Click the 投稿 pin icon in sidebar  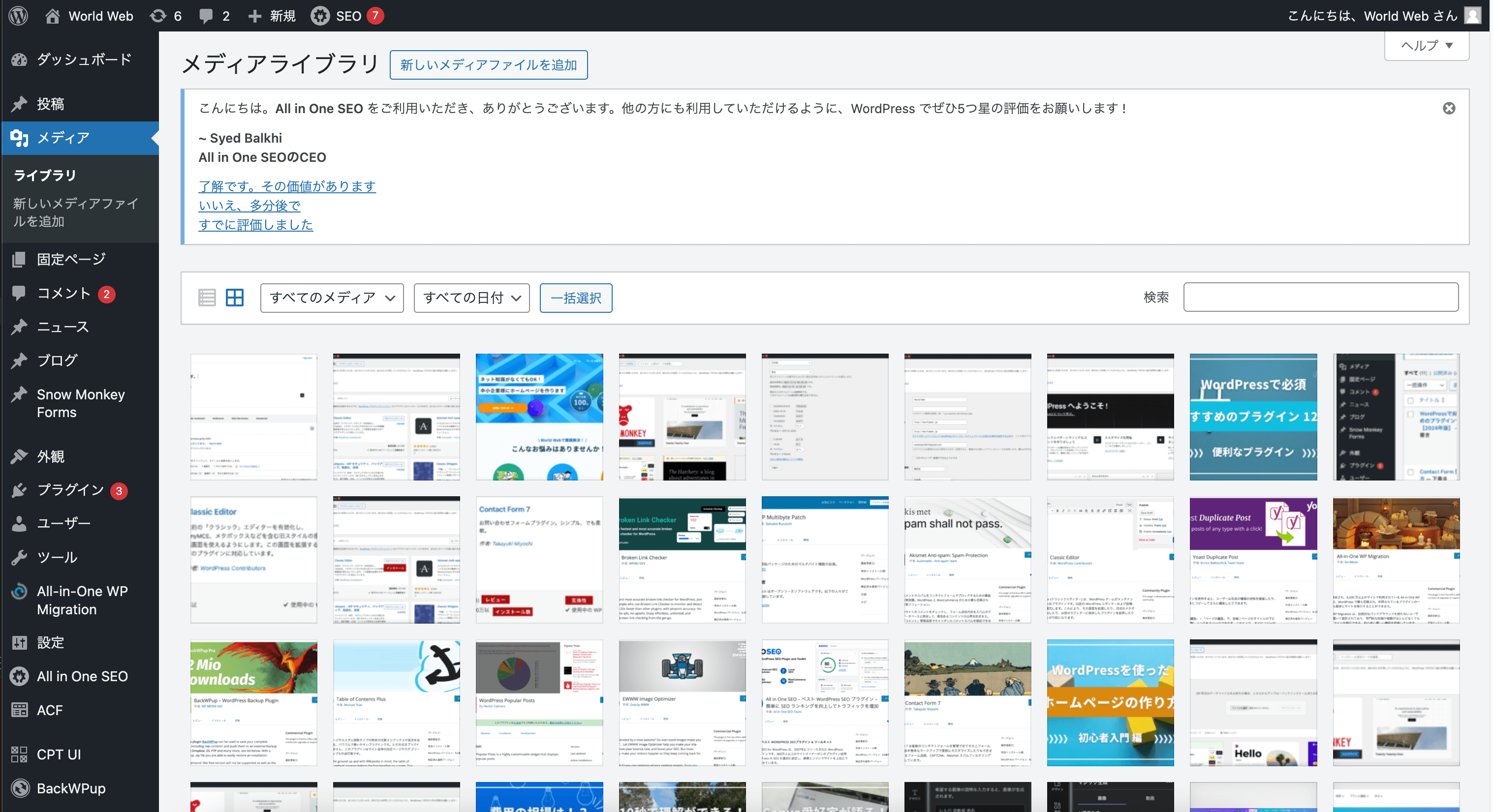pyautogui.click(x=19, y=104)
